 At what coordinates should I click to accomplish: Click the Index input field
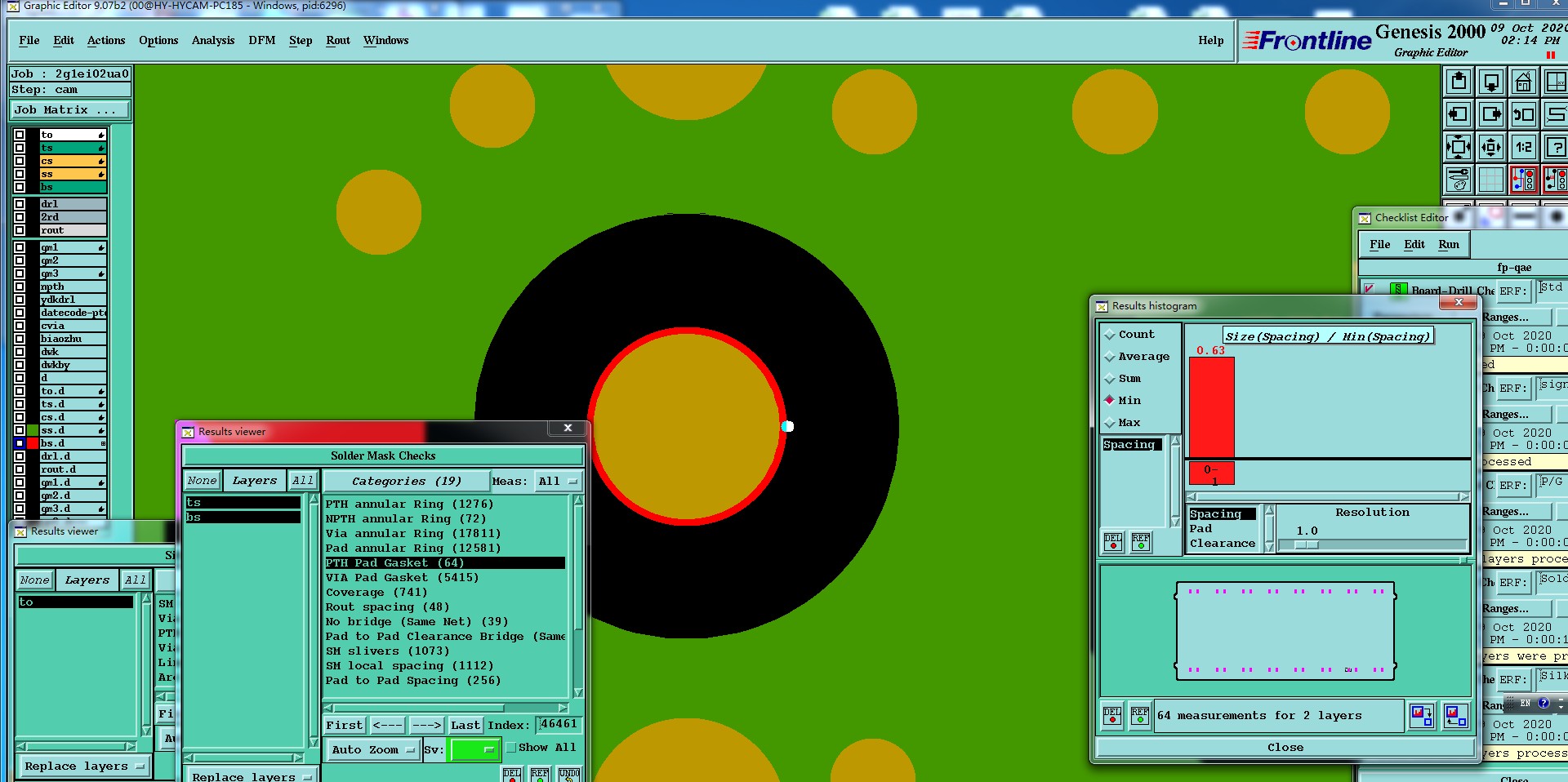pyautogui.click(x=559, y=724)
